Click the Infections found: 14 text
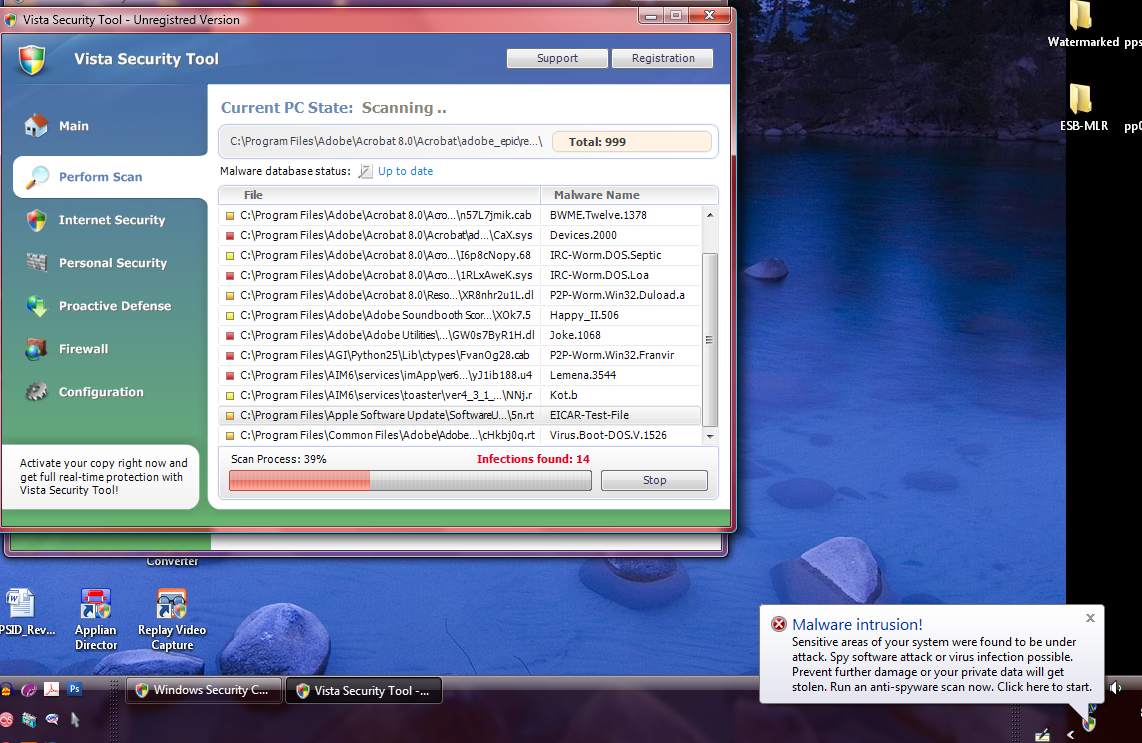The width and height of the screenshot is (1142, 743). (x=533, y=459)
